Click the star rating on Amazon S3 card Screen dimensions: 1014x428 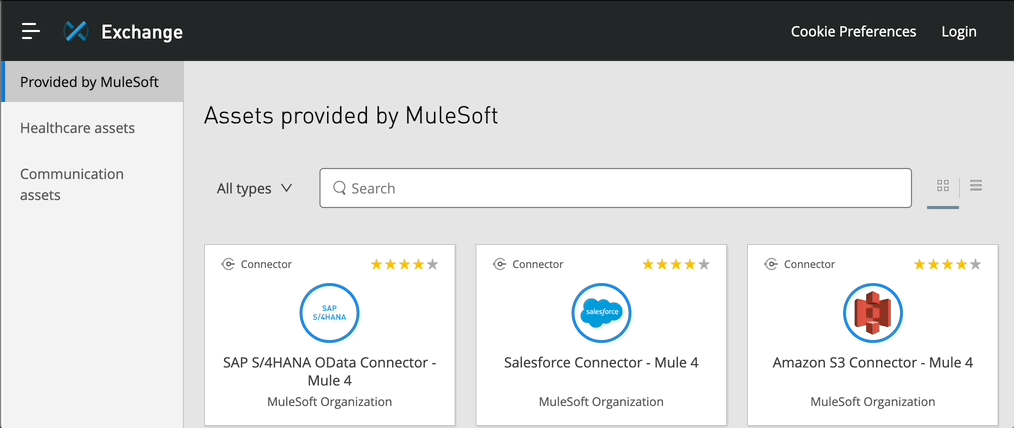tap(948, 265)
